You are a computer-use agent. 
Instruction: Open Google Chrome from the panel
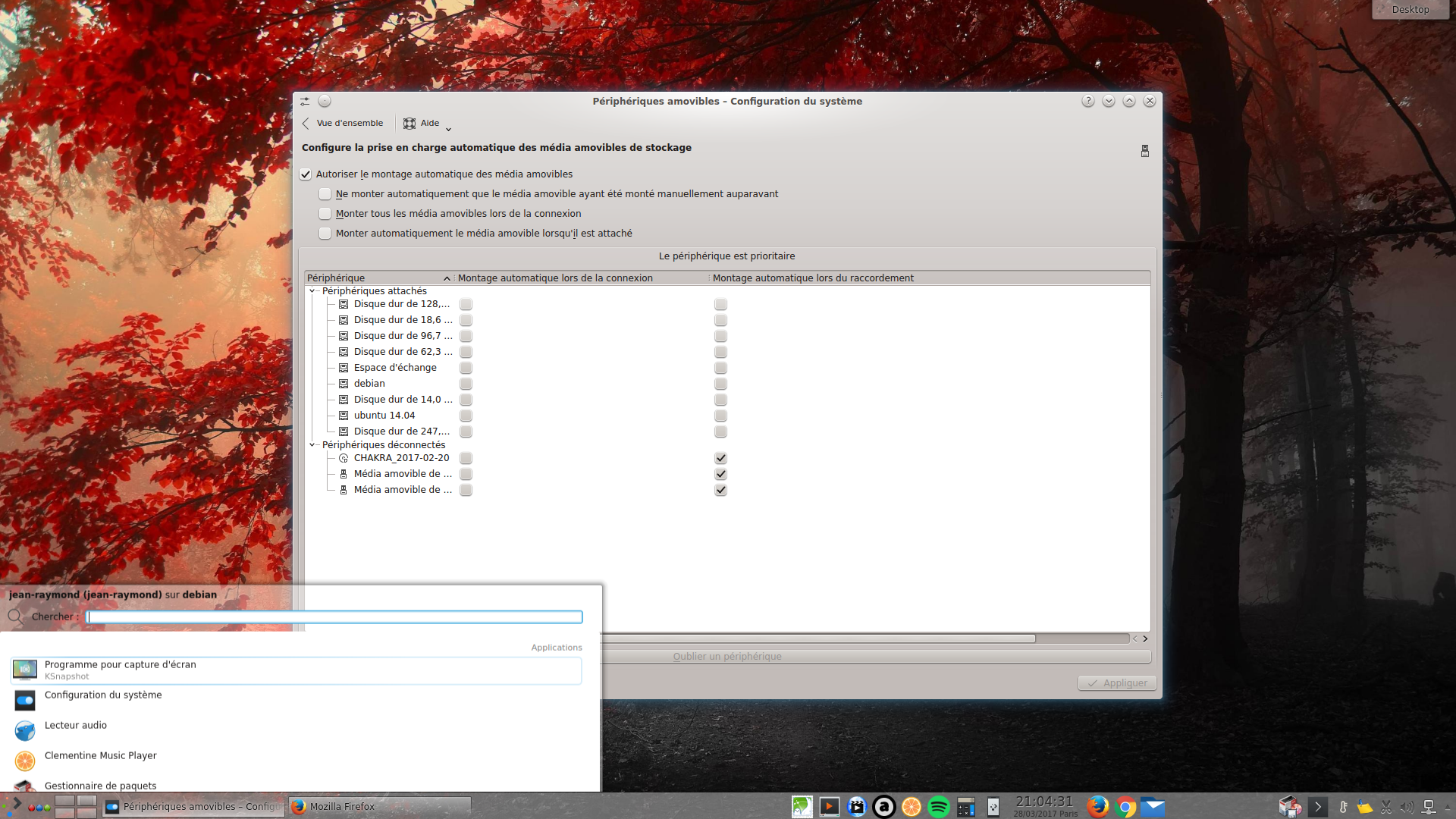tap(1125, 807)
